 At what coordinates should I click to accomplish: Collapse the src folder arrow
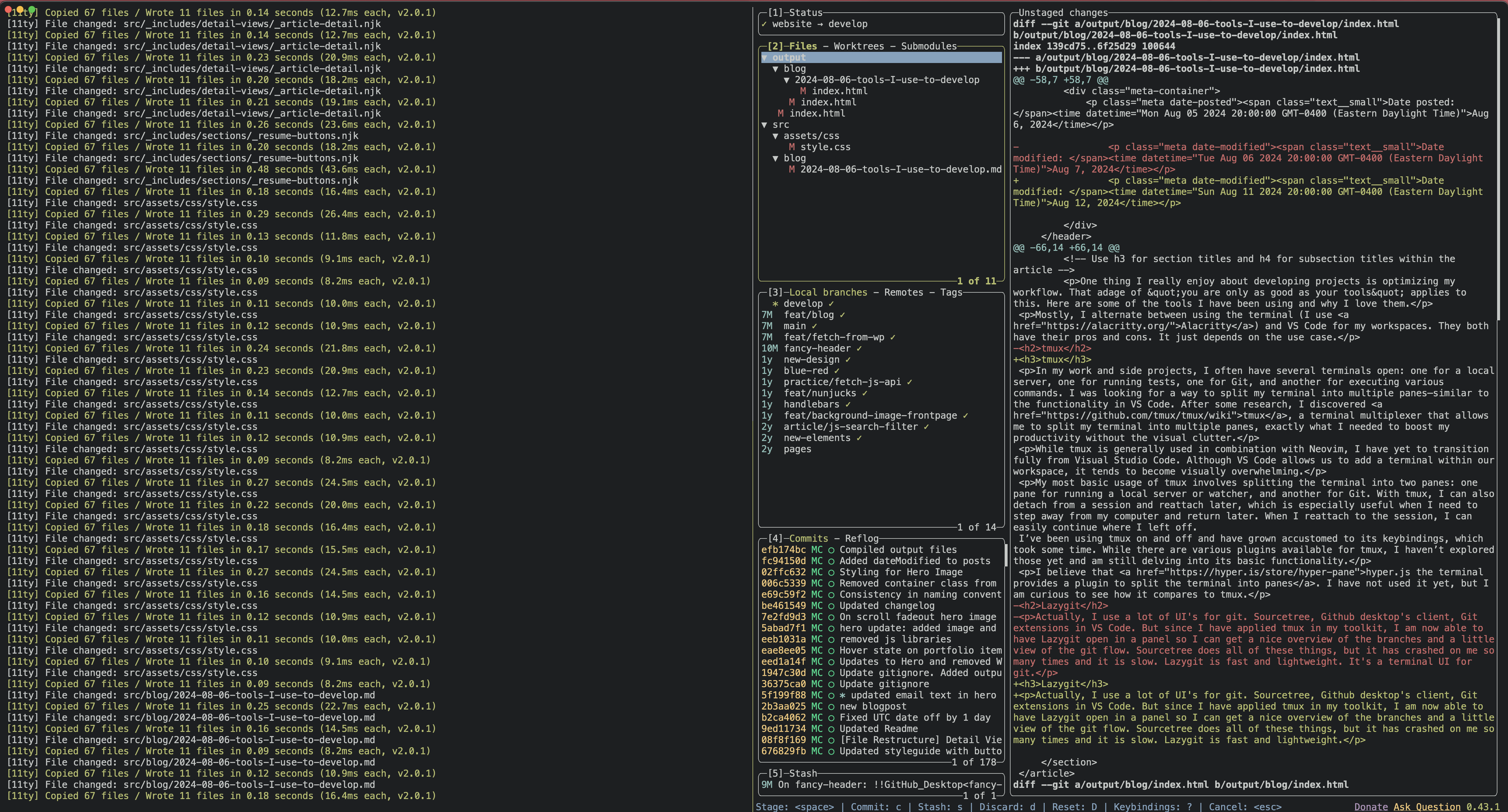(x=765, y=125)
